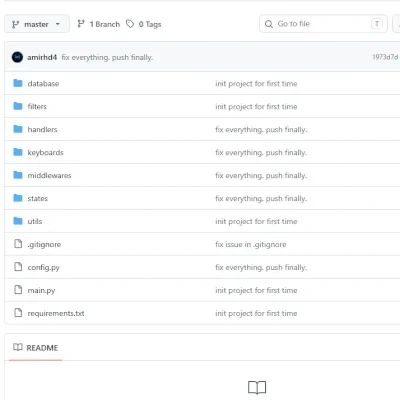Viewport: 400px width, 400px height.
Task: Click the .gitignore file icon
Action: click(x=18, y=244)
